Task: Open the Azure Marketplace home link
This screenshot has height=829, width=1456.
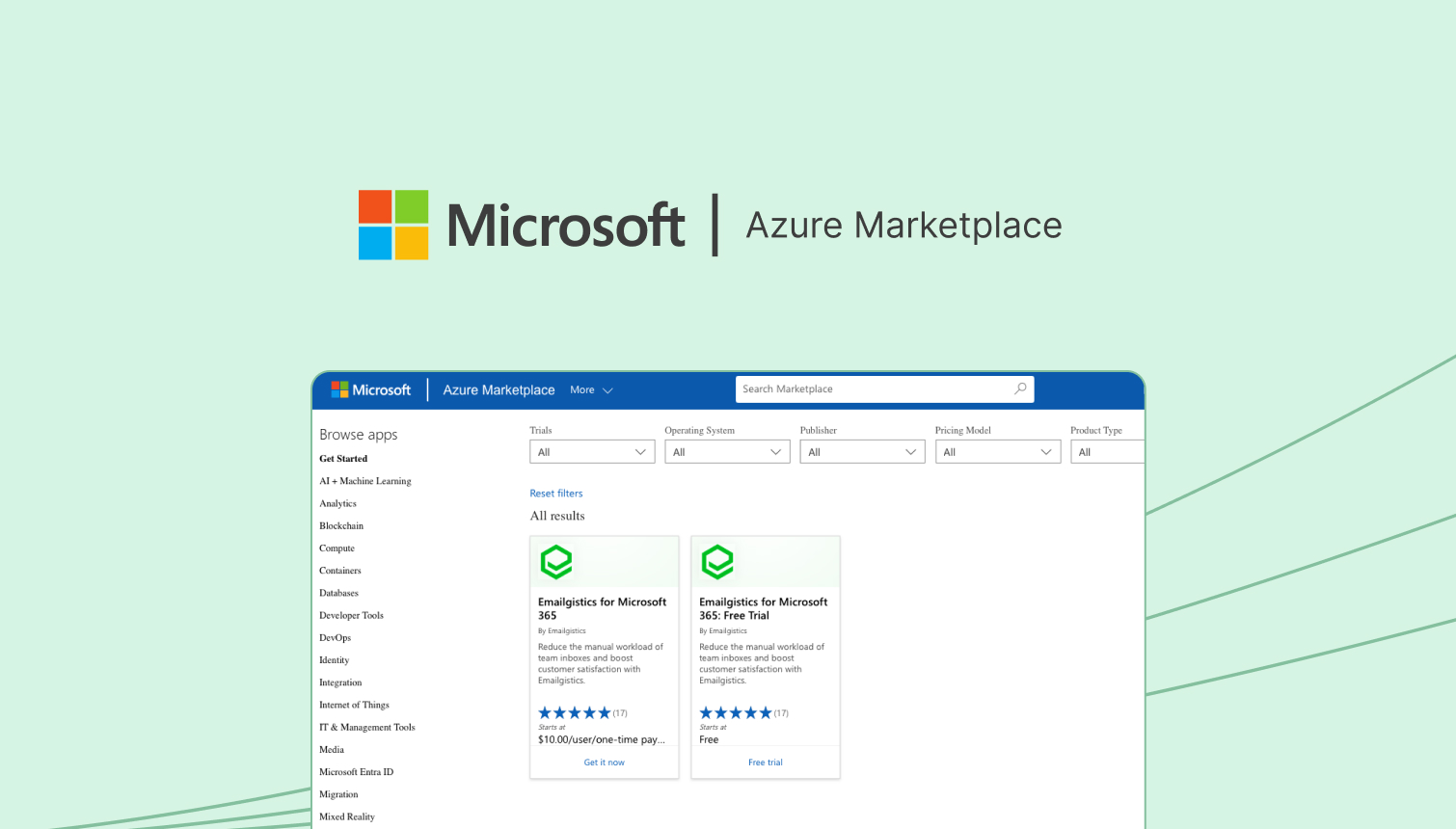Action: (499, 389)
